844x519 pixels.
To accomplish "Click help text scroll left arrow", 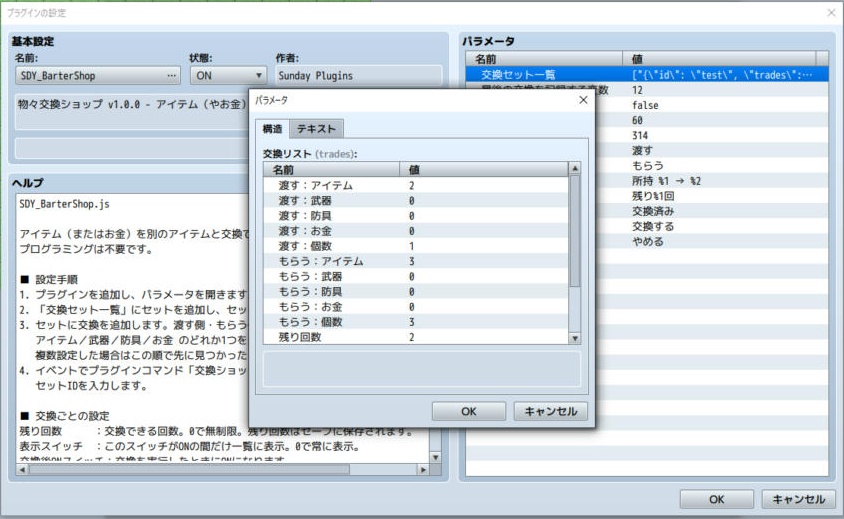I will (22, 469).
